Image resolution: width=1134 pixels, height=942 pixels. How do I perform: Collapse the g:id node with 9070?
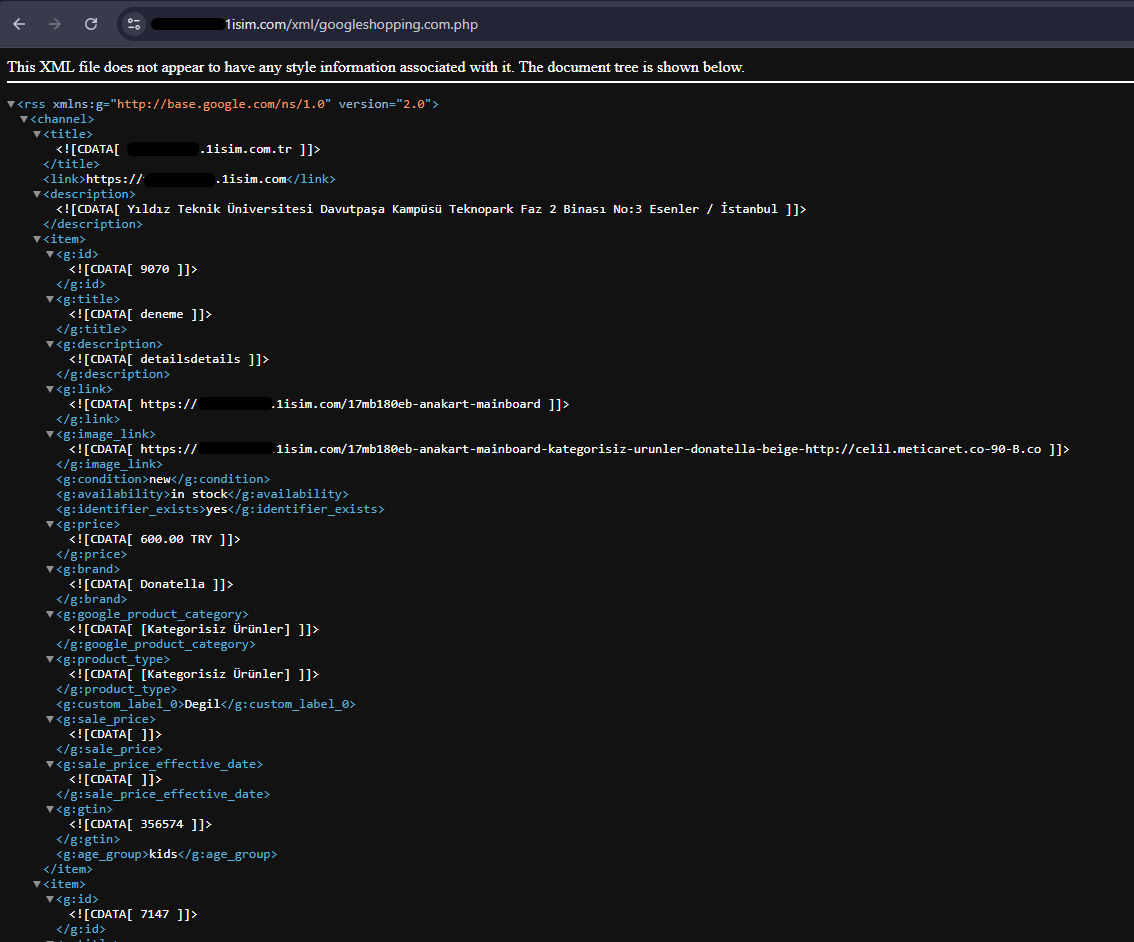coord(50,254)
